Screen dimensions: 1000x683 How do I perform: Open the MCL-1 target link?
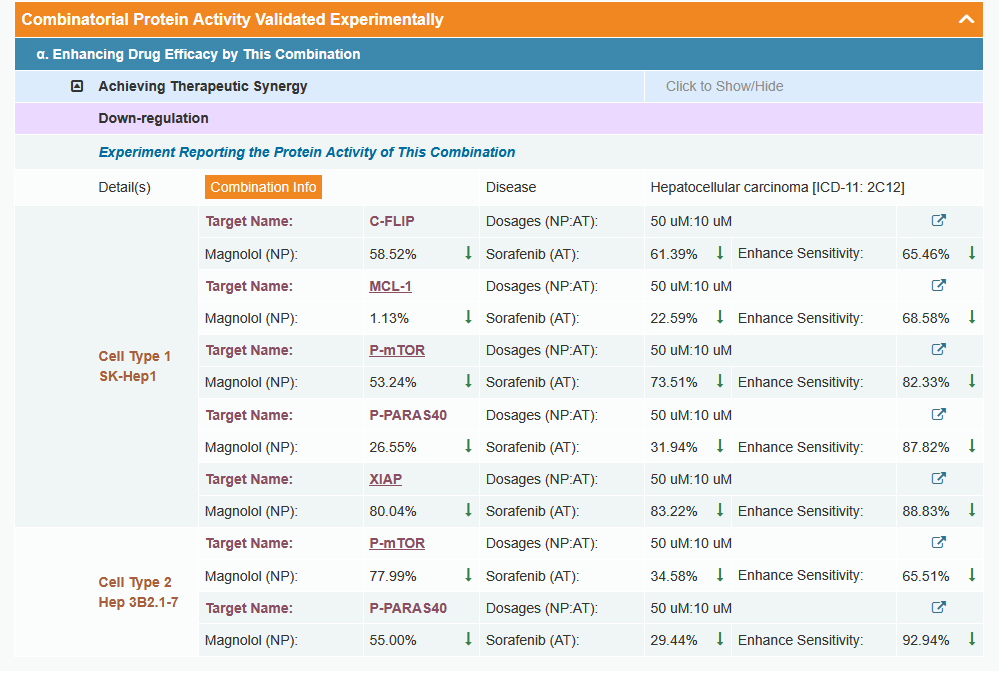pos(390,286)
